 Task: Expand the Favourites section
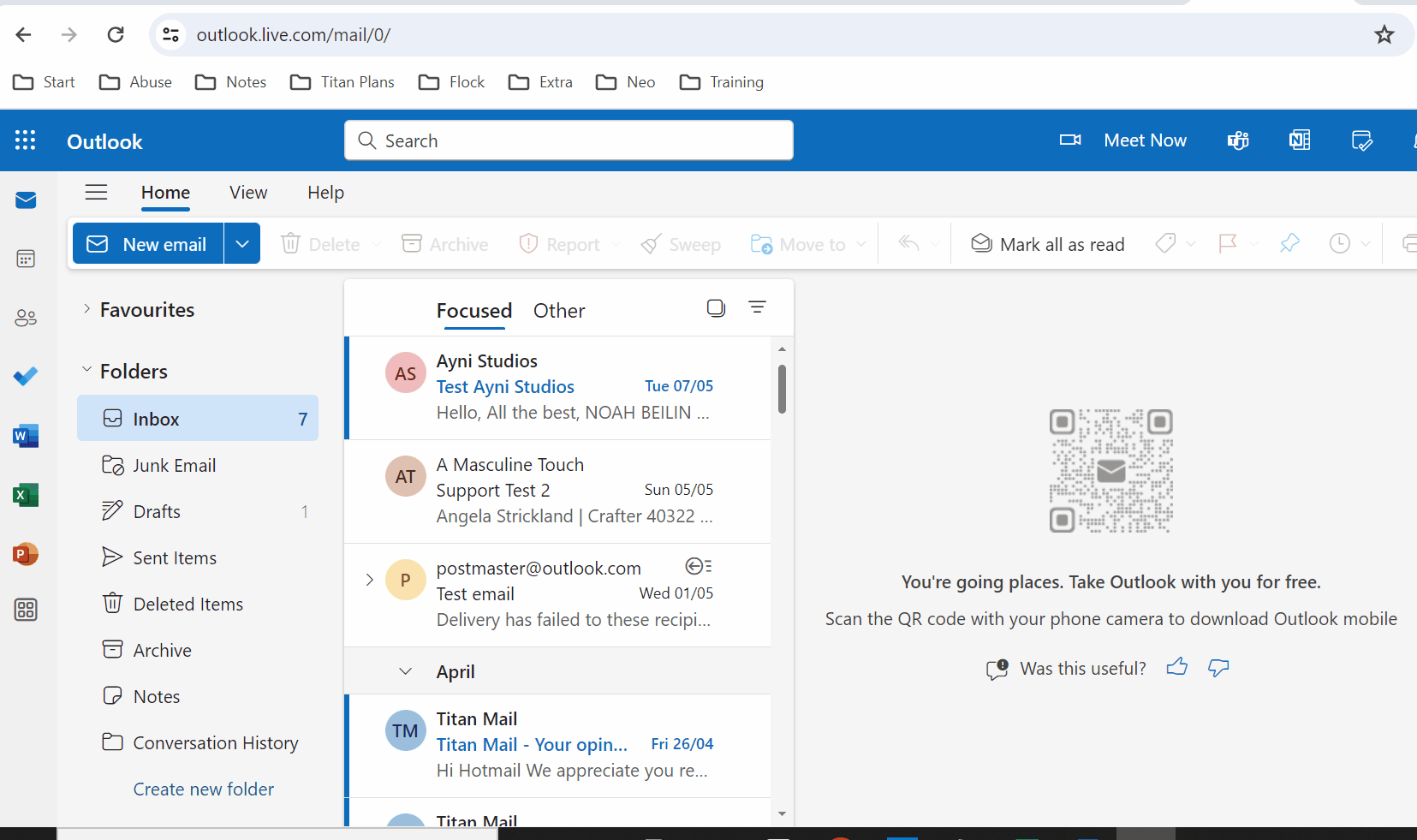[86, 309]
